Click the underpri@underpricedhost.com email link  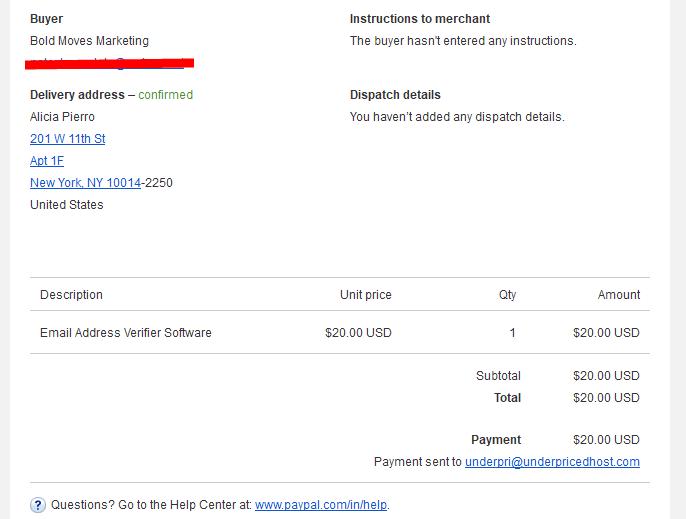tap(552, 462)
